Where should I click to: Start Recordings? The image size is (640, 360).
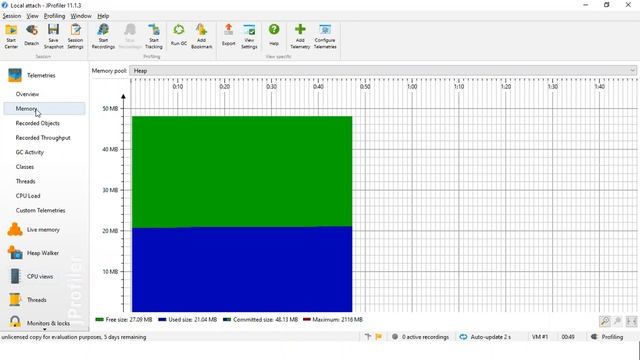[103, 36]
